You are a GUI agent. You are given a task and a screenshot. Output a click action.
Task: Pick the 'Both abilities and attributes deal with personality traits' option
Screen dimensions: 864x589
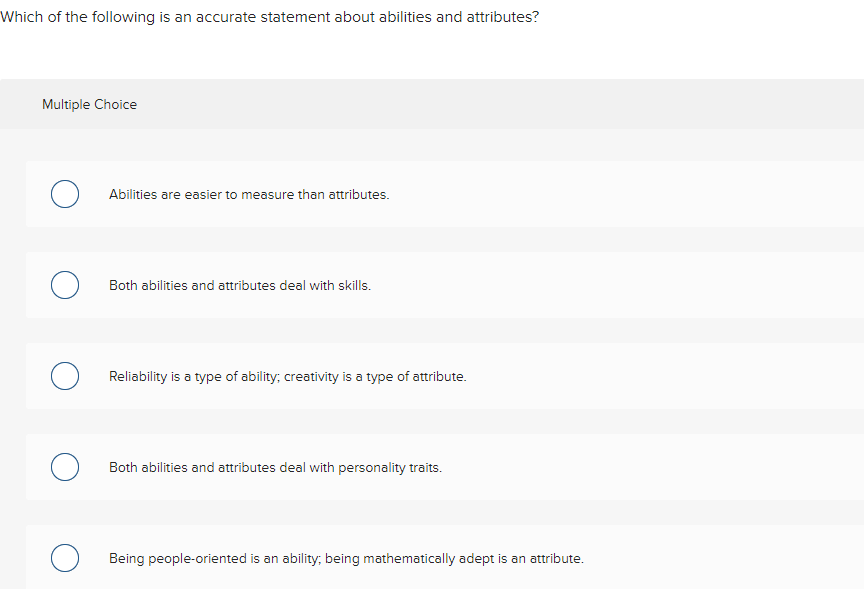tap(64, 467)
